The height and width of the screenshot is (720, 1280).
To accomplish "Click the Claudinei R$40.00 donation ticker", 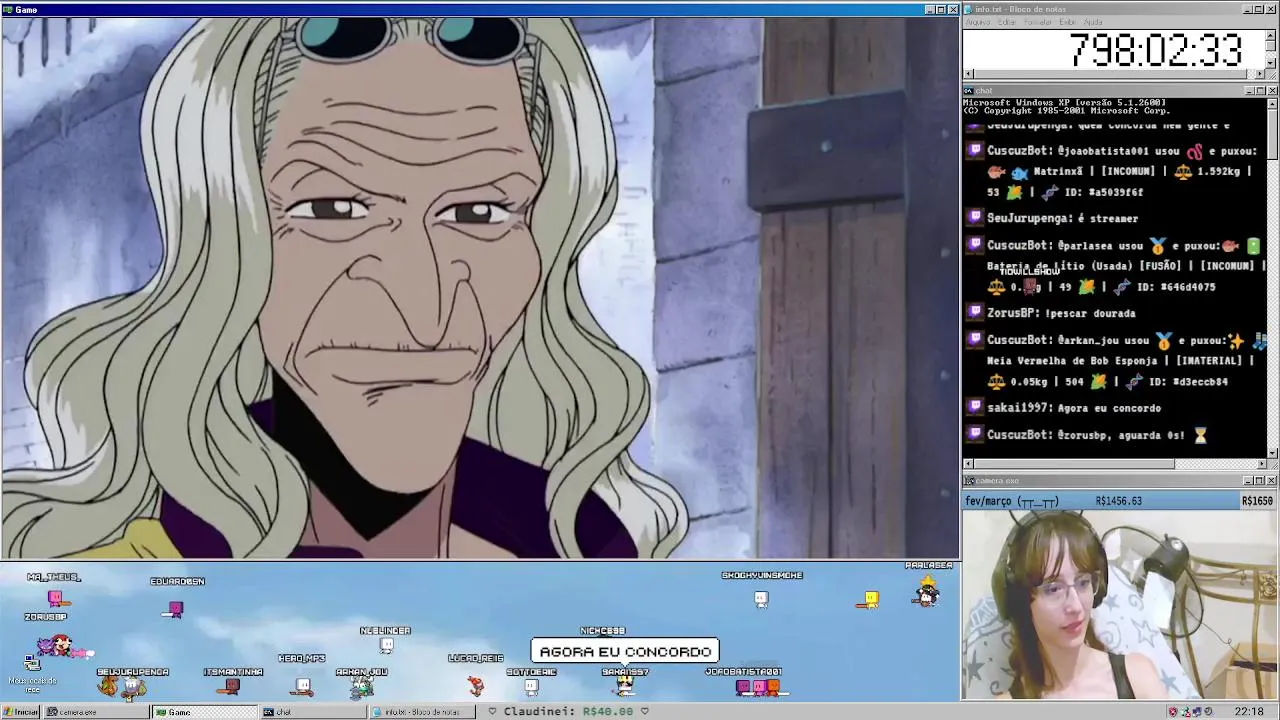I will click(x=568, y=712).
